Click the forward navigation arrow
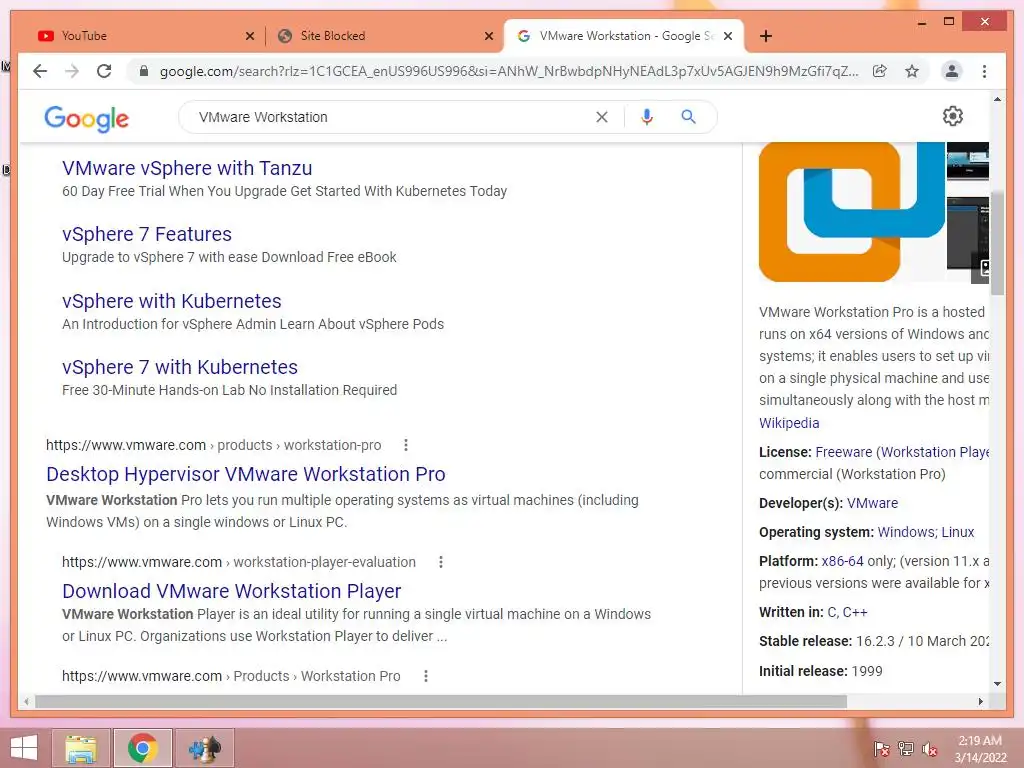 tap(72, 71)
